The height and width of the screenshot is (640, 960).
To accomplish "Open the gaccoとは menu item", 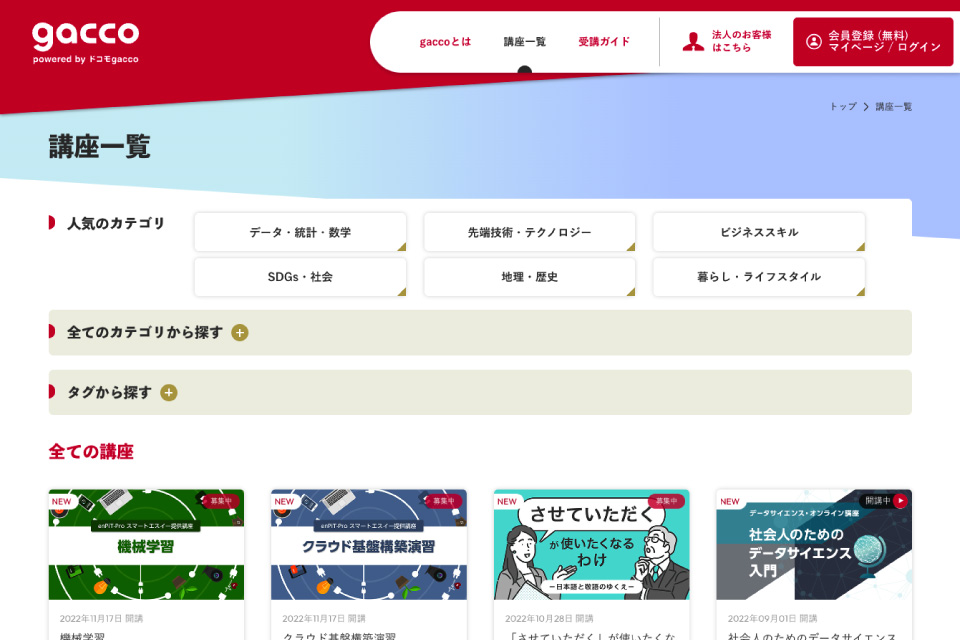I will [443, 42].
